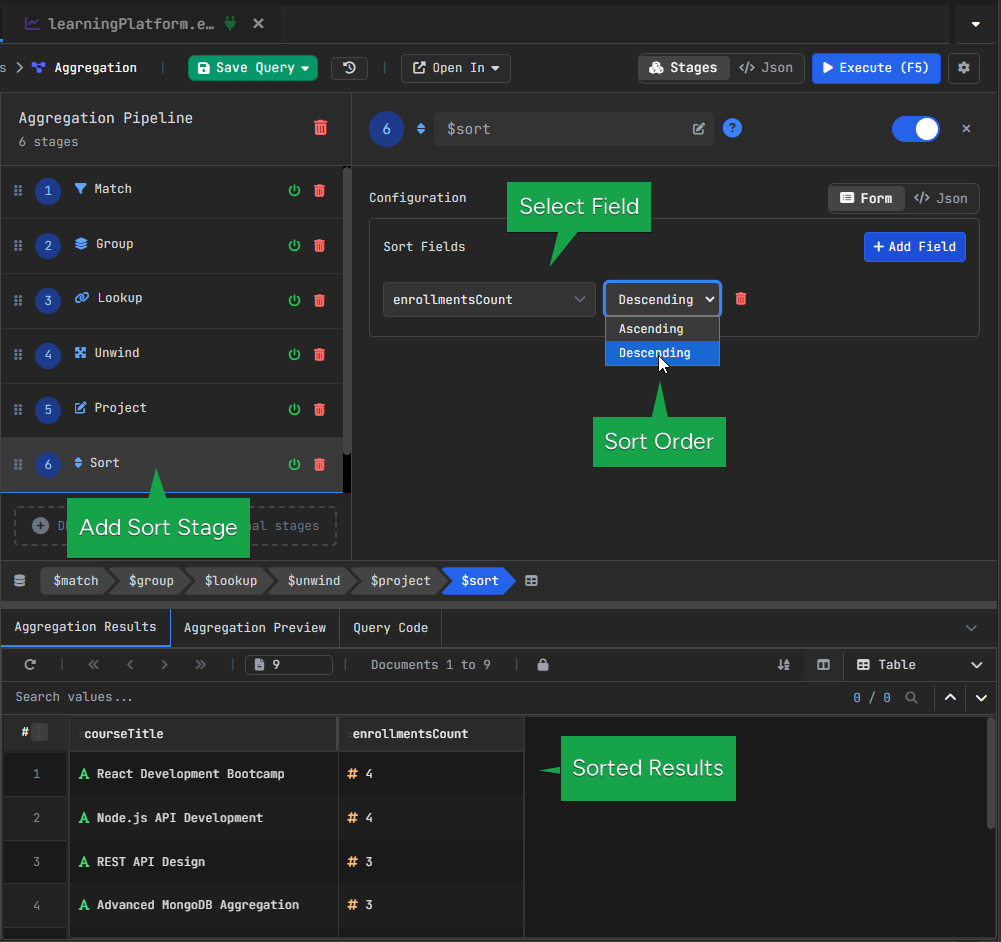Click the Search values input
Viewport: 1001px width, 942px height.
(x=421, y=698)
